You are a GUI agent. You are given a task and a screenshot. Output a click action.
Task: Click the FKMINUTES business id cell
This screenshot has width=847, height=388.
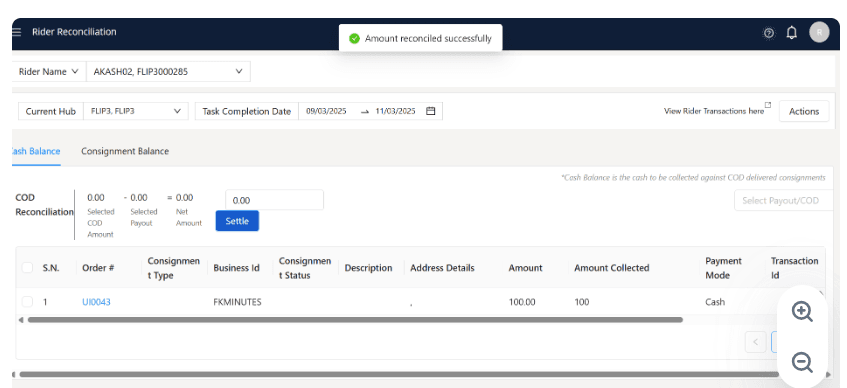pos(237,302)
